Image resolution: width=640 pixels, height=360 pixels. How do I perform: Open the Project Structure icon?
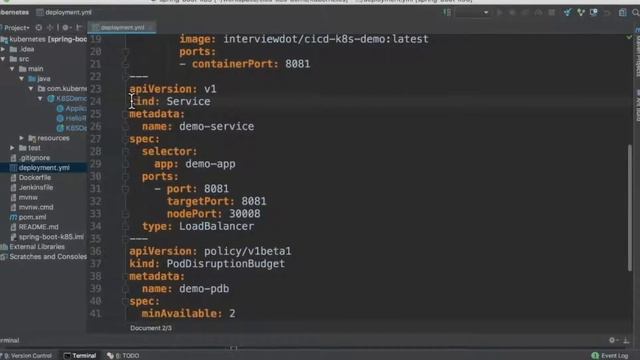tap(622, 13)
